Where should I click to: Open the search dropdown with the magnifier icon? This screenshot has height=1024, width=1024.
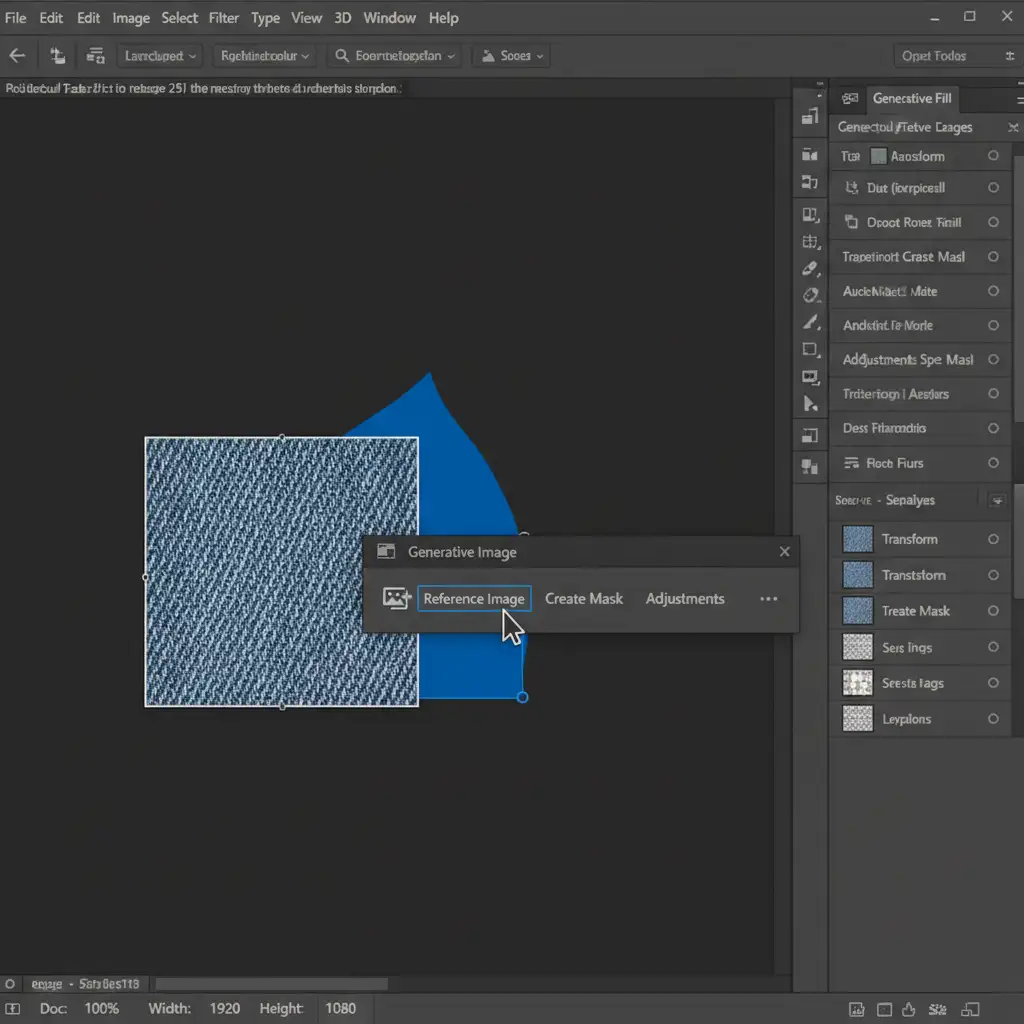[x=395, y=56]
